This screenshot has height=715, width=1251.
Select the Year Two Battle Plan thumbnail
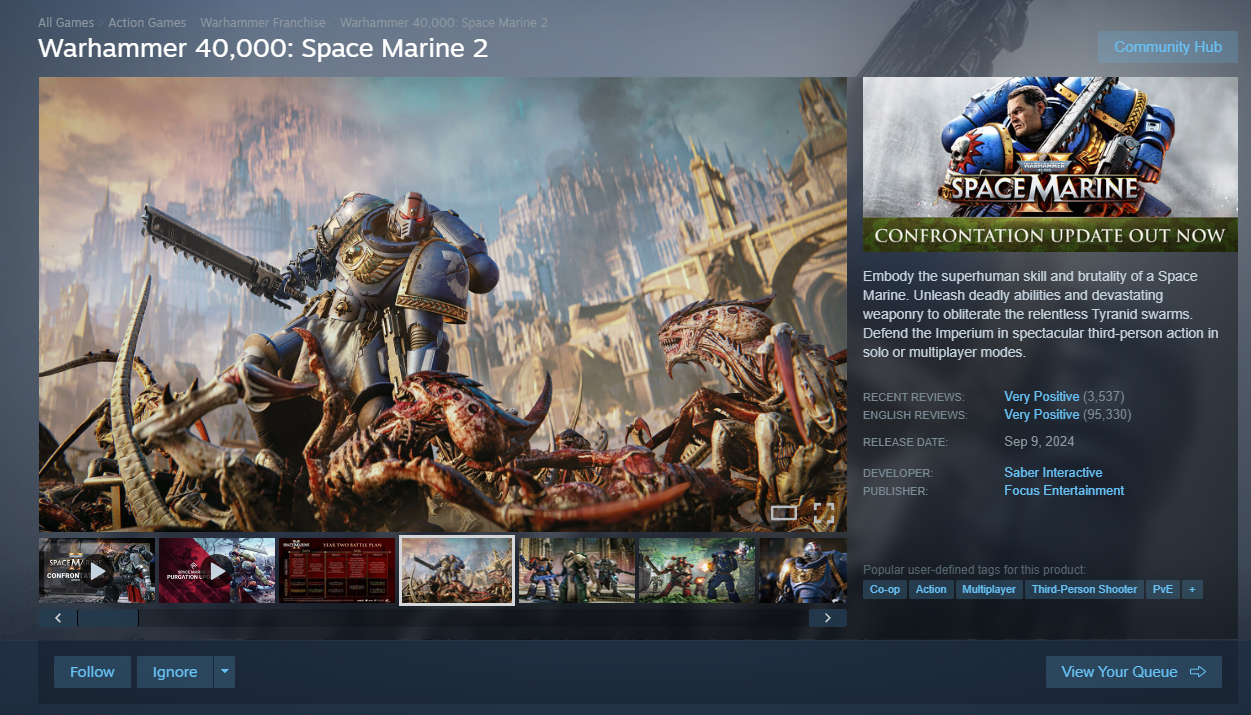337,571
